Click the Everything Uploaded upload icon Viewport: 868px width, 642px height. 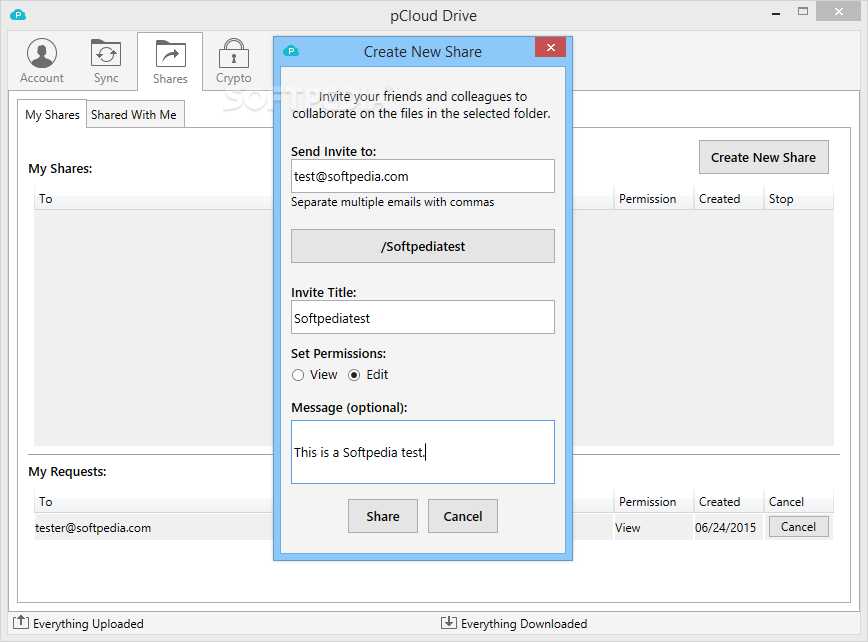20,622
